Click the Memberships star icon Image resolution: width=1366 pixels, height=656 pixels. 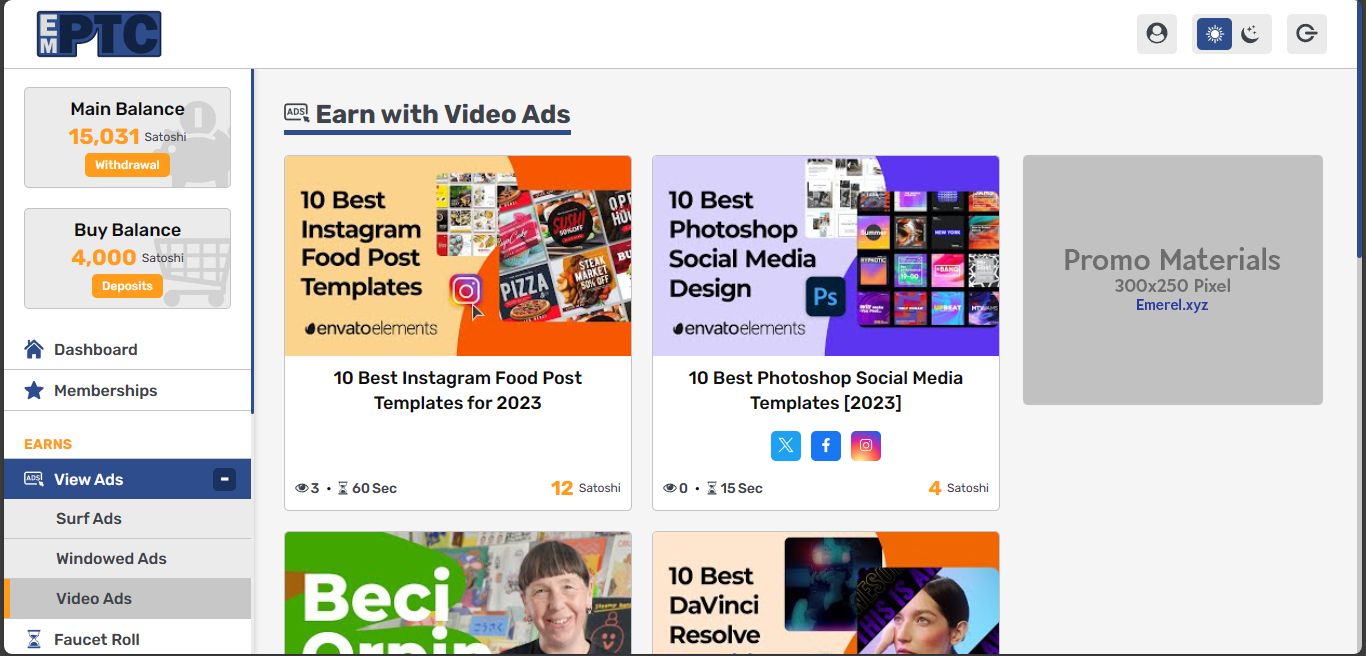pyautogui.click(x=34, y=390)
